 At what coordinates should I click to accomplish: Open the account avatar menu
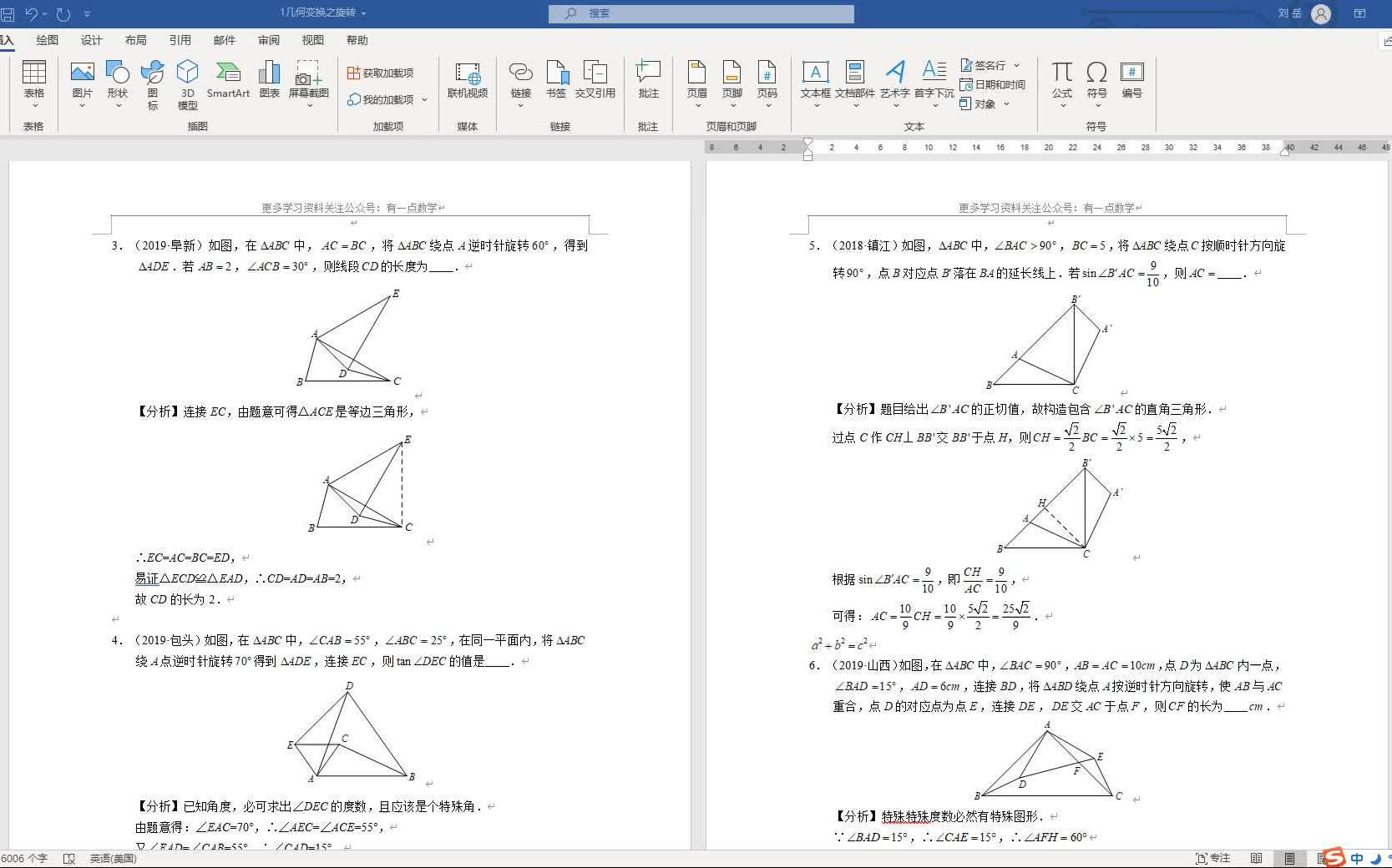tap(1321, 13)
